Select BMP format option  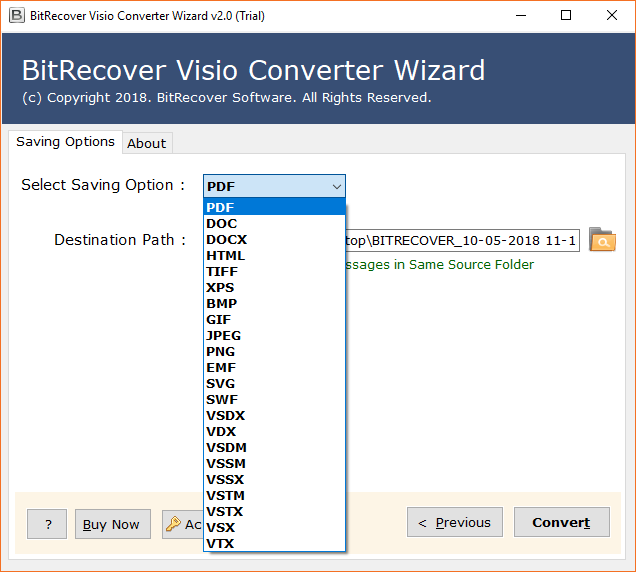(274, 303)
